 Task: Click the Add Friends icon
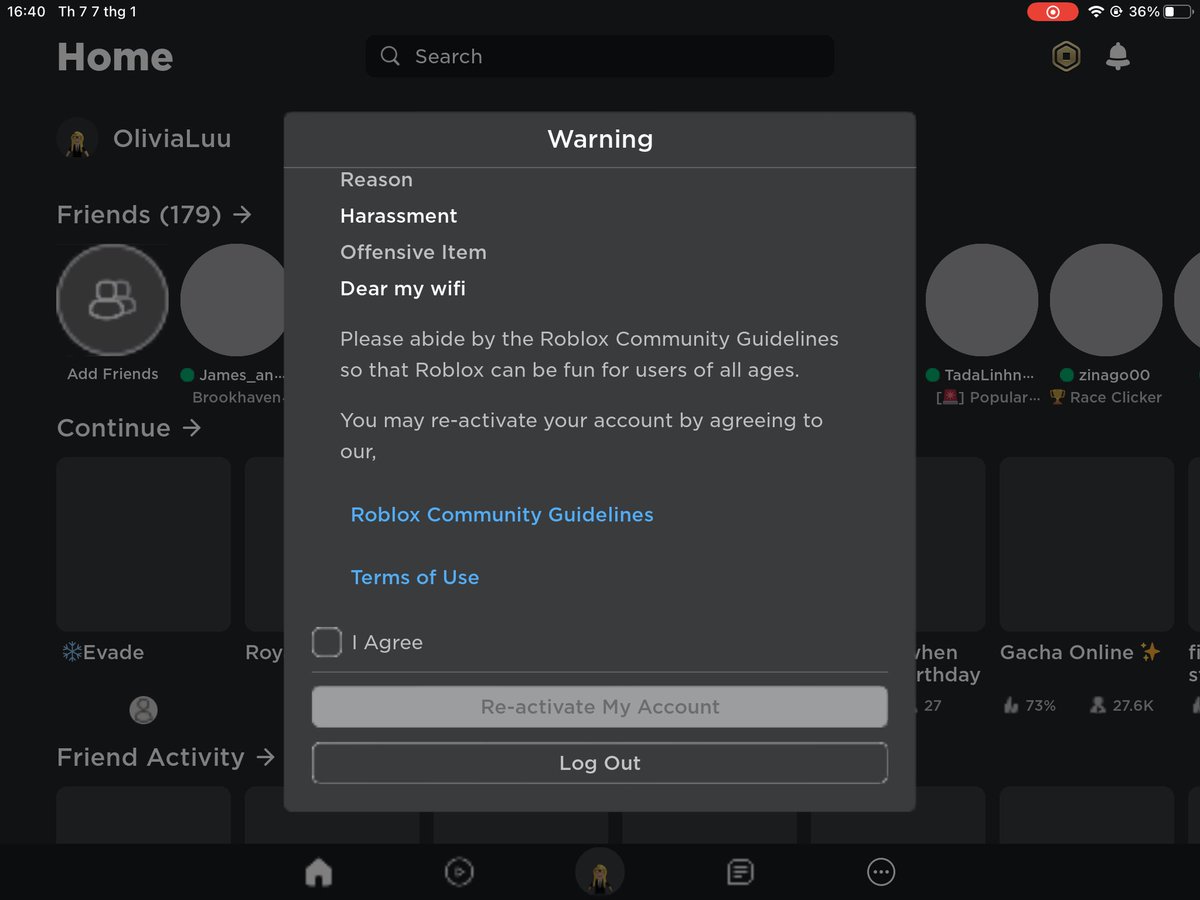click(x=112, y=300)
